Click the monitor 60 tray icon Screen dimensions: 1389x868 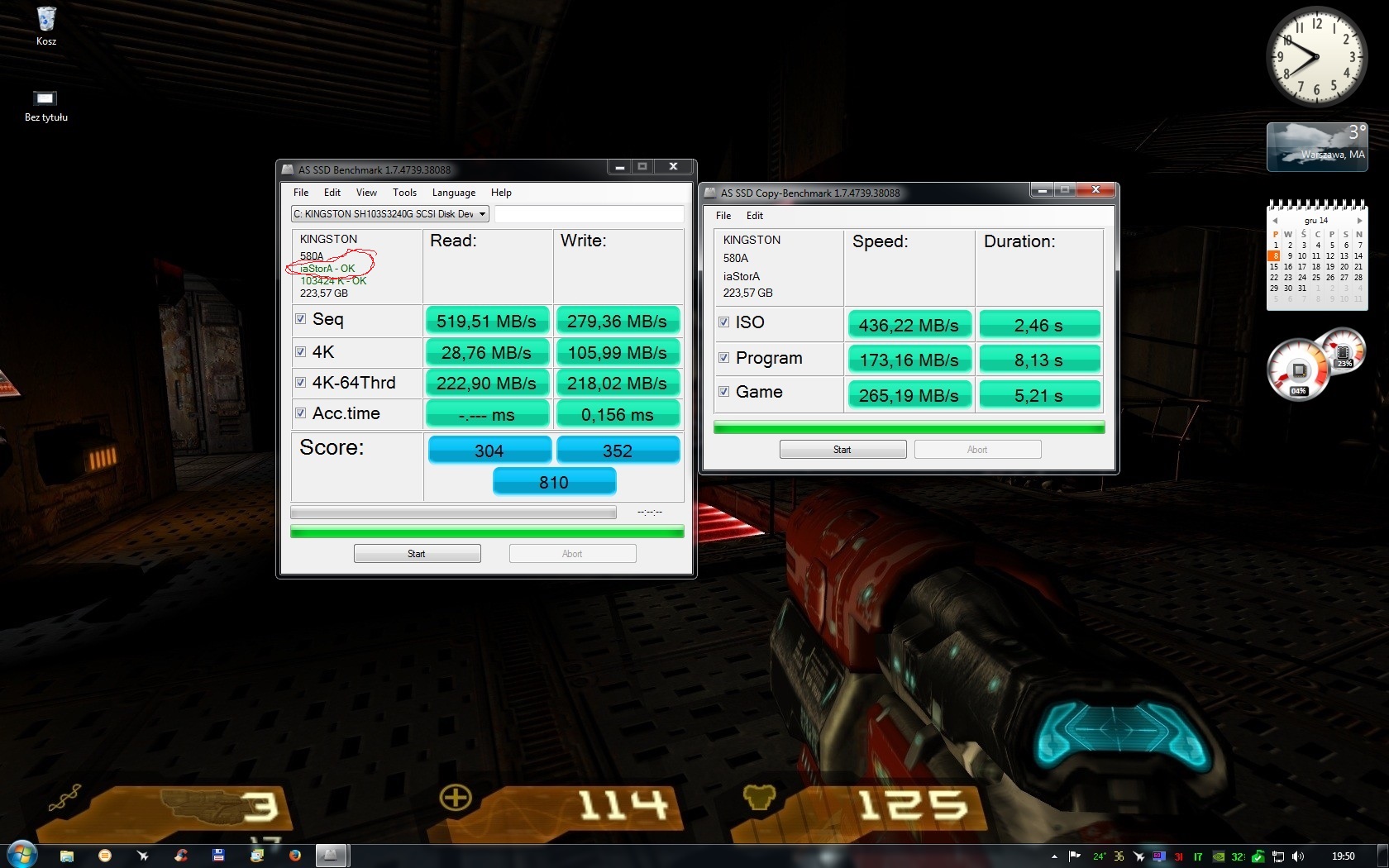(1158, 856)
